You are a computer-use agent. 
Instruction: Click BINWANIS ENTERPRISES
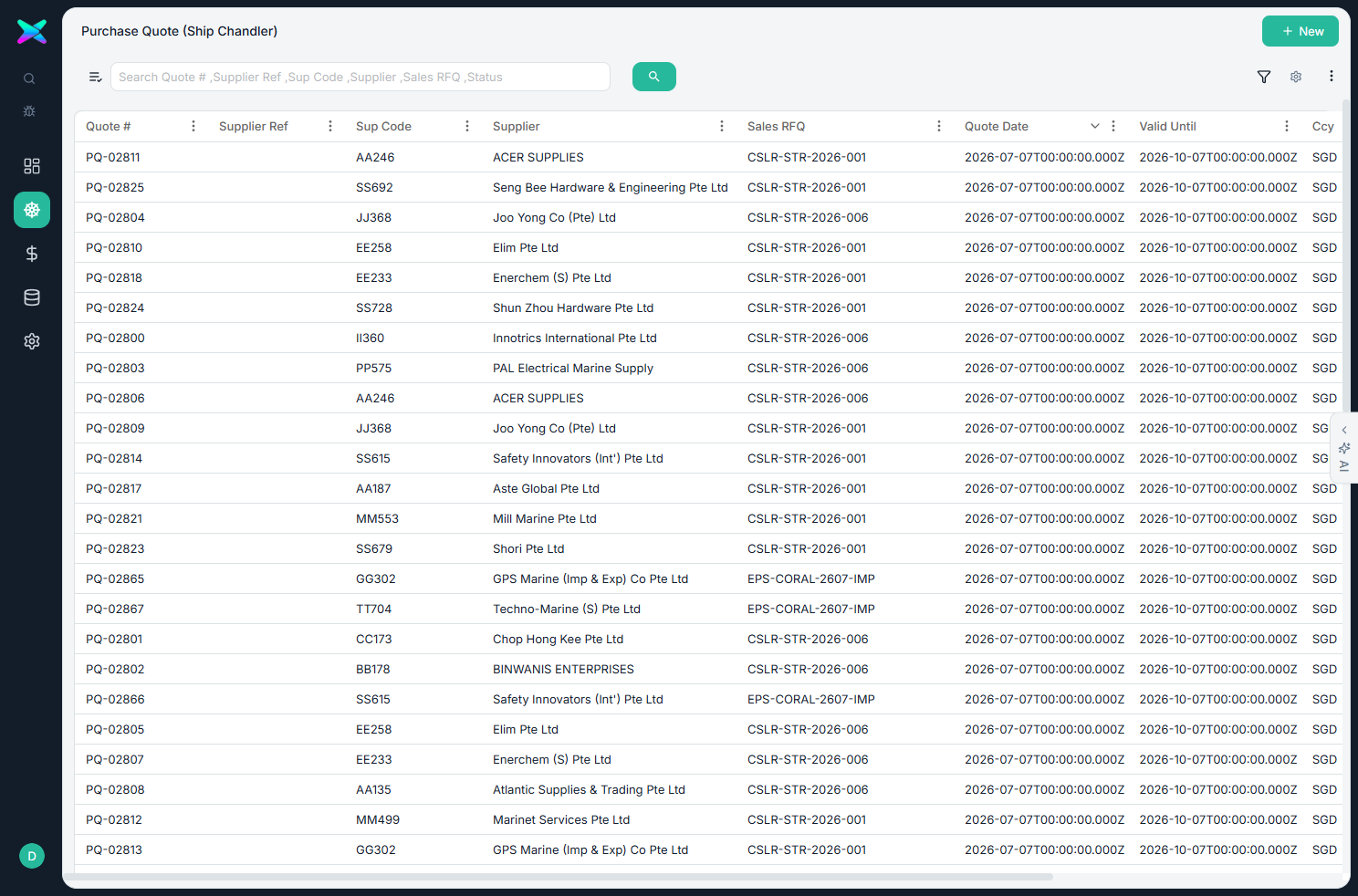tap(563, 669)
